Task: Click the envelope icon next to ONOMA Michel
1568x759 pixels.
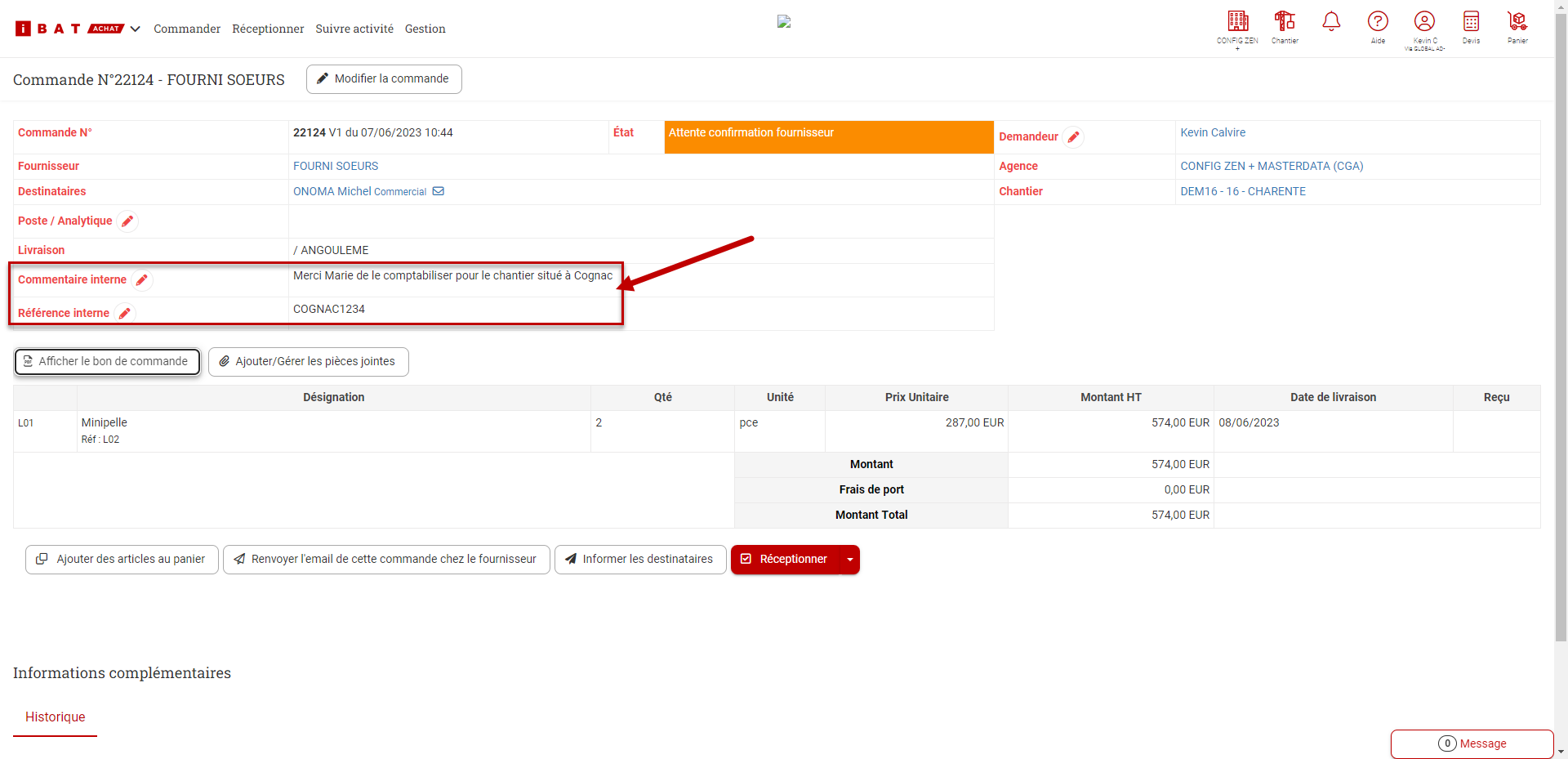Action: pos(439,191)
